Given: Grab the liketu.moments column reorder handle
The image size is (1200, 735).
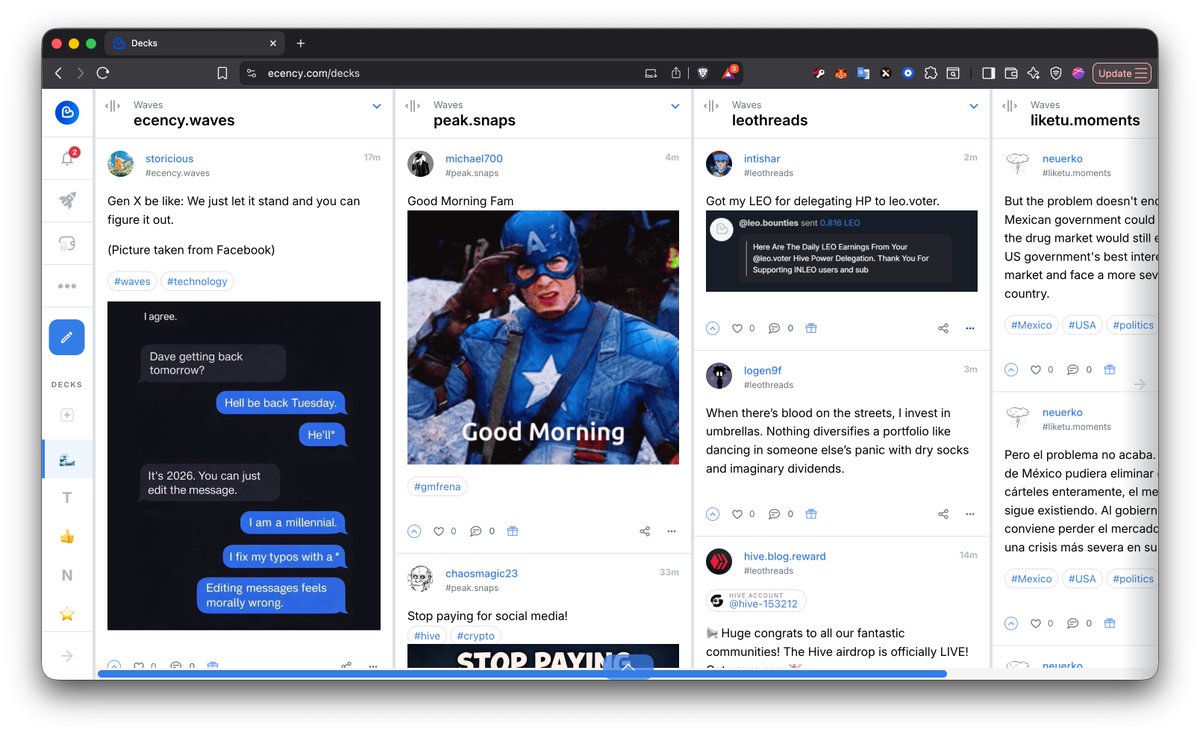Looking at the screenshot, I should coord(1010,106).
